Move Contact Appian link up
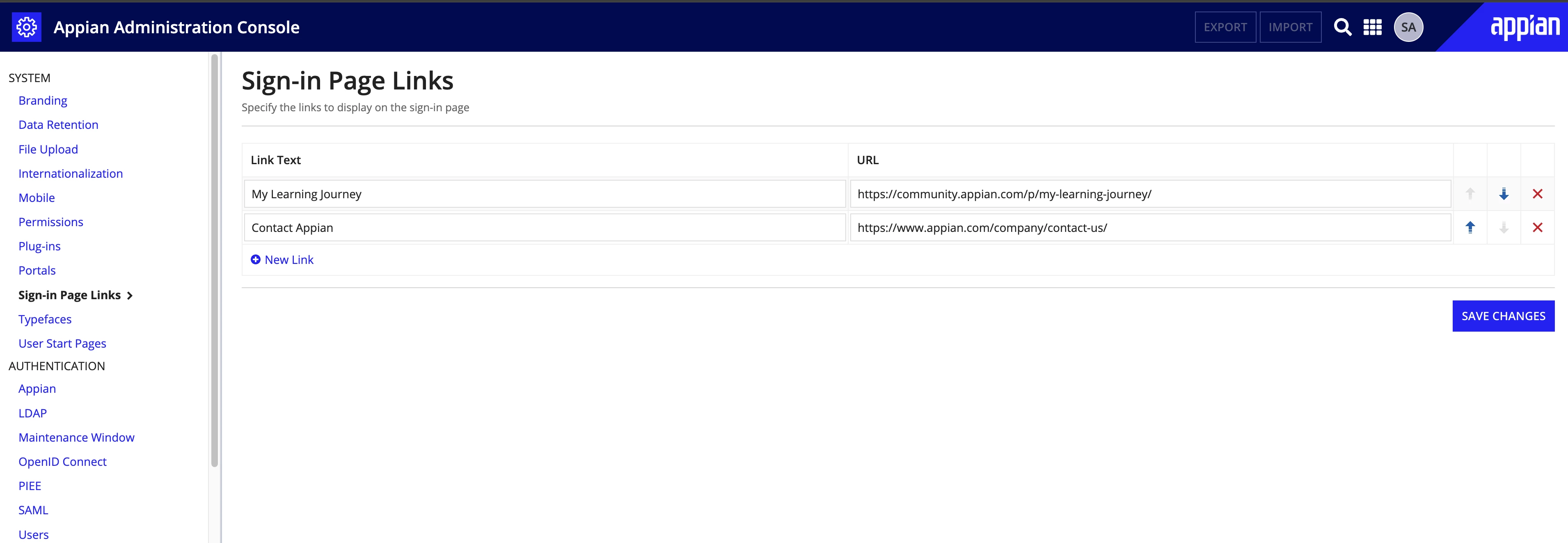 (x=1470, y=228)
